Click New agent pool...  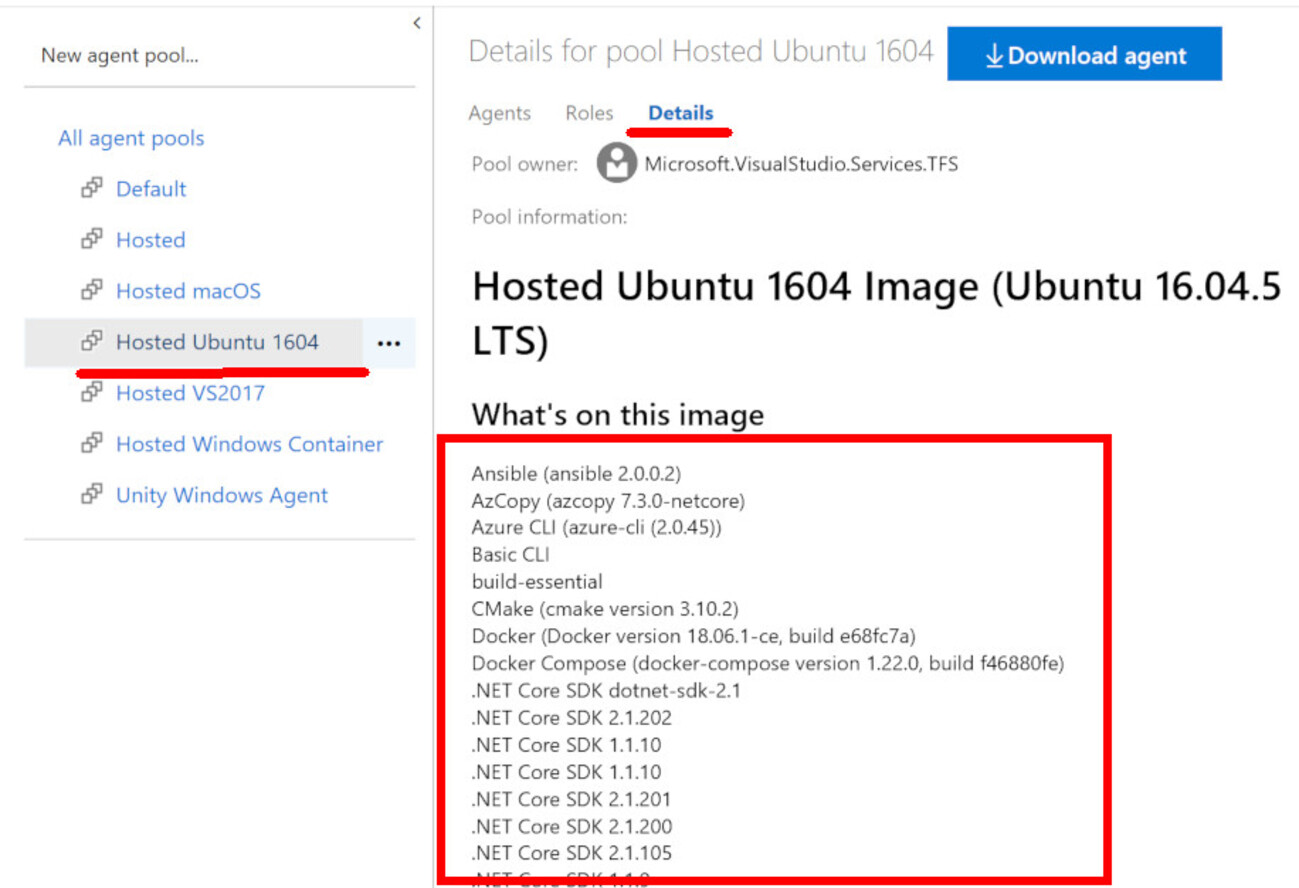(120, 56)
